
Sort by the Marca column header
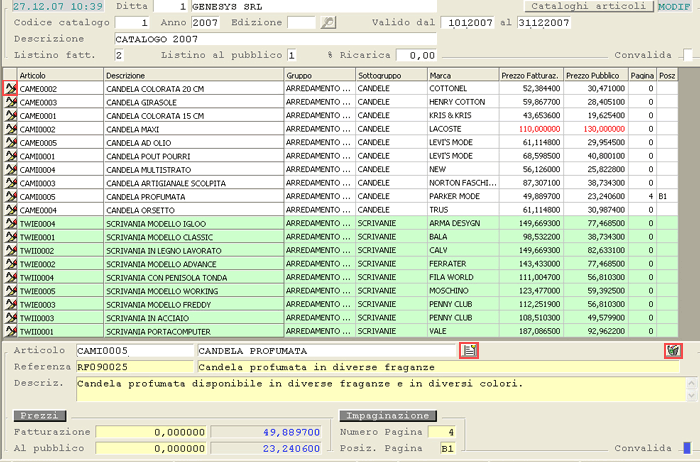463,75
